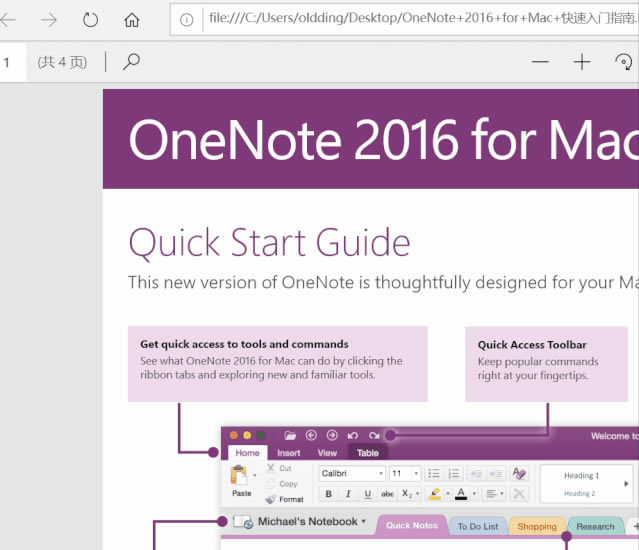
Task: Apply the black font color
Action: [461, 494]
